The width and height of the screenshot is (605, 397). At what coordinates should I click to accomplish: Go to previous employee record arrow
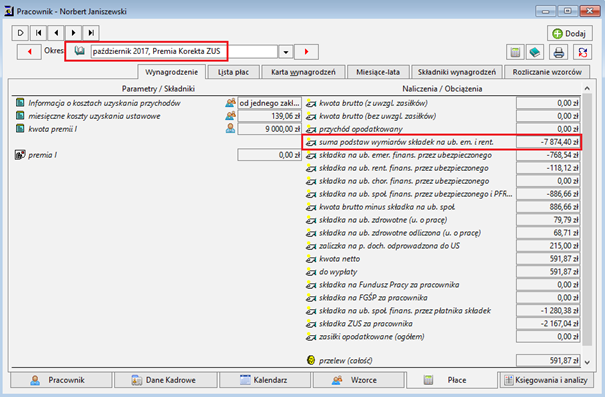[x=56, y=33]
